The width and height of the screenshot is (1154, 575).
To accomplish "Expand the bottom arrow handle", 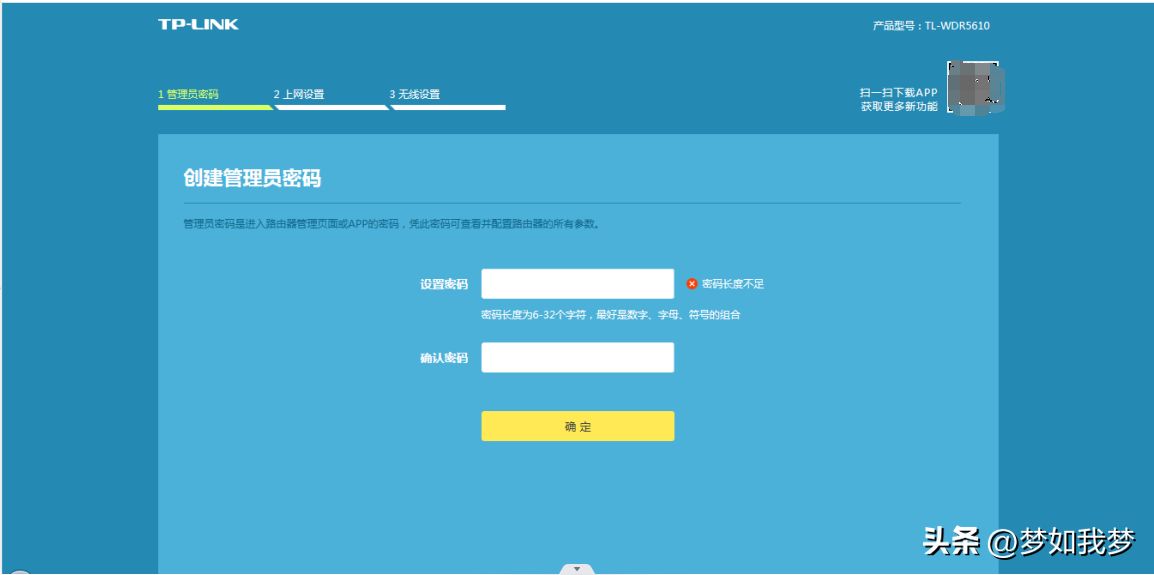I will pos(577,569).
